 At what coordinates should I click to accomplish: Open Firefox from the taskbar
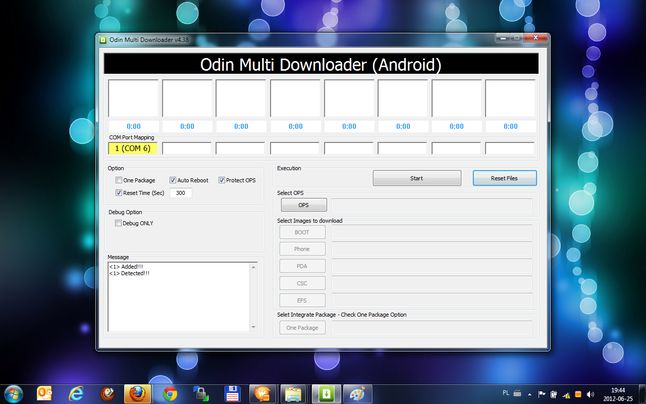(x=137, y=394)
